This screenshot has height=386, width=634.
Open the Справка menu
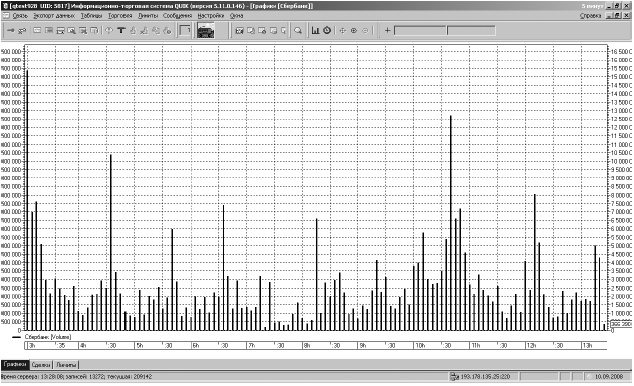click(590, 16)
